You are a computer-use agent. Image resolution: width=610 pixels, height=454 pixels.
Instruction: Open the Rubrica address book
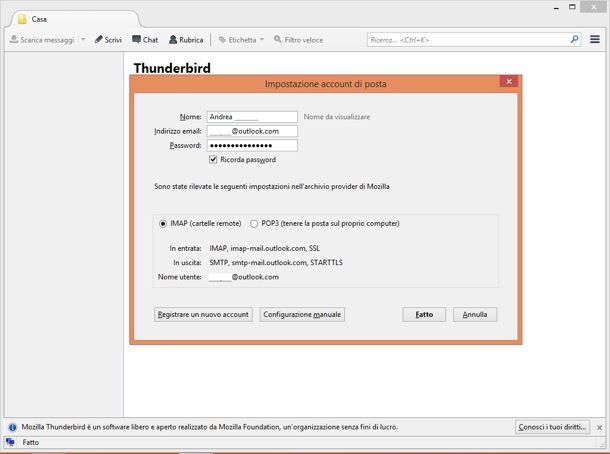(x=186, y=40)
